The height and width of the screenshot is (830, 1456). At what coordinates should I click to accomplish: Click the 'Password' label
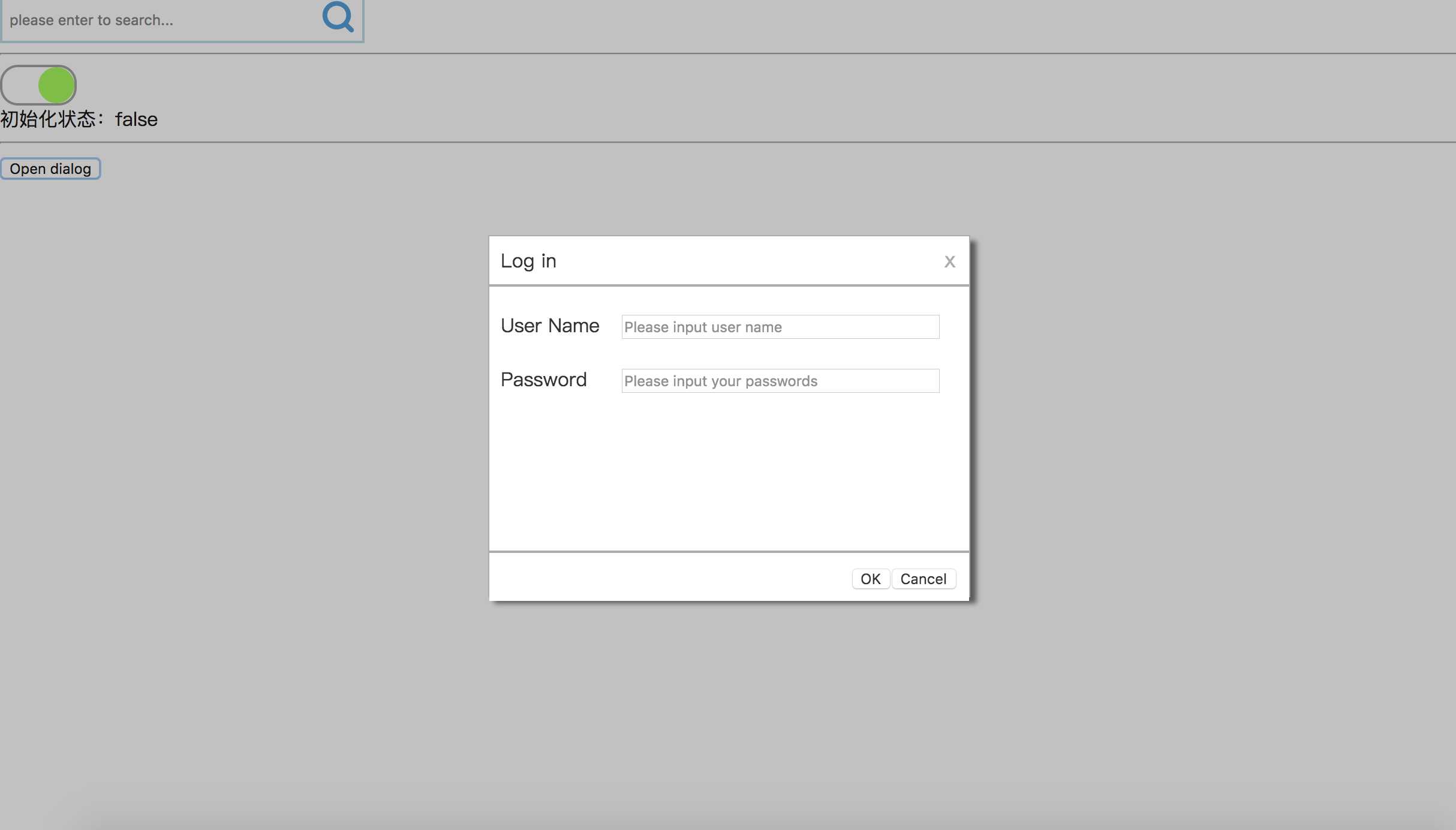coord(543,380)
